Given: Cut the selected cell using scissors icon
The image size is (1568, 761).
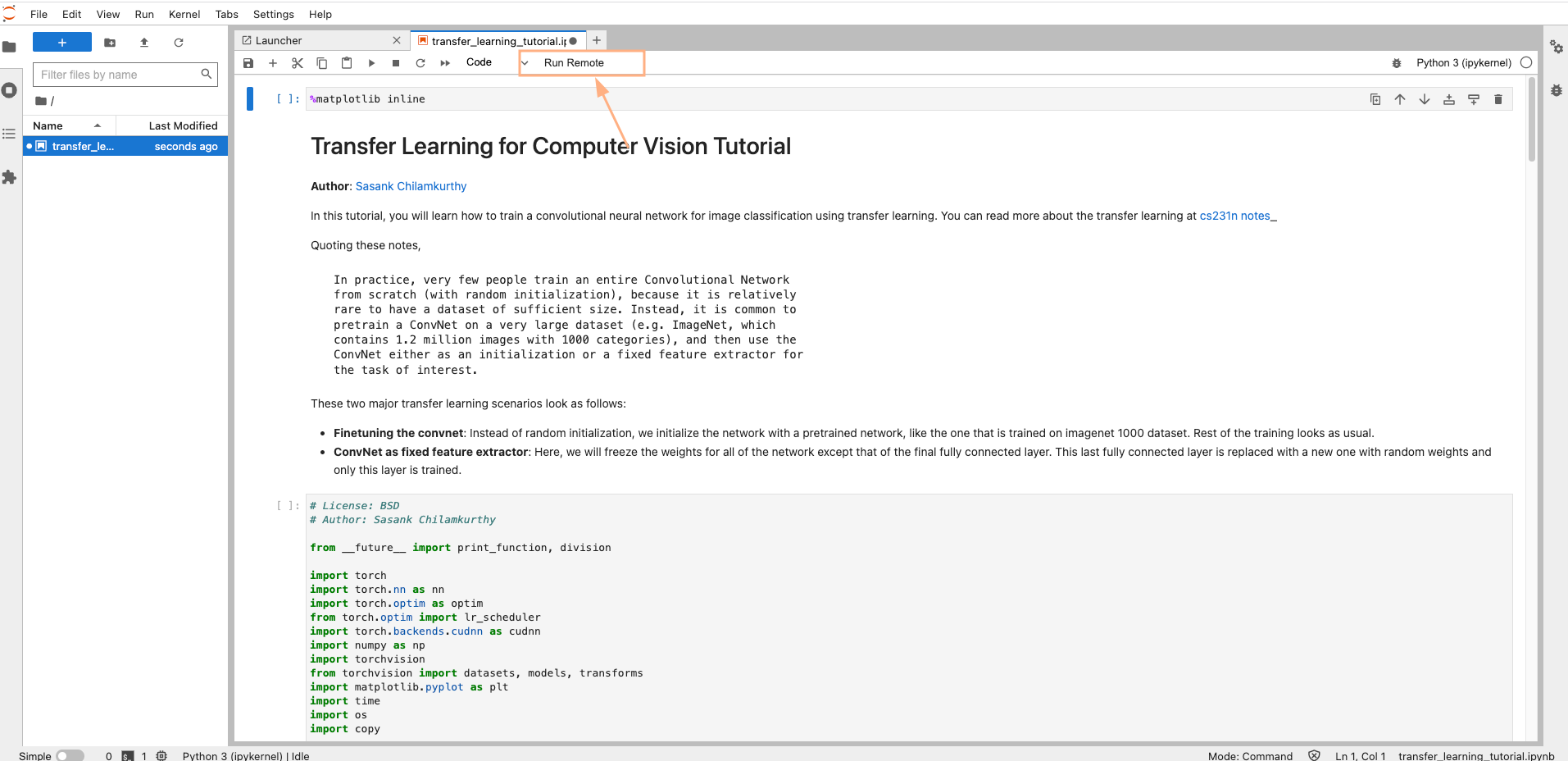Looking at the screenshot, I should [298, 63].
